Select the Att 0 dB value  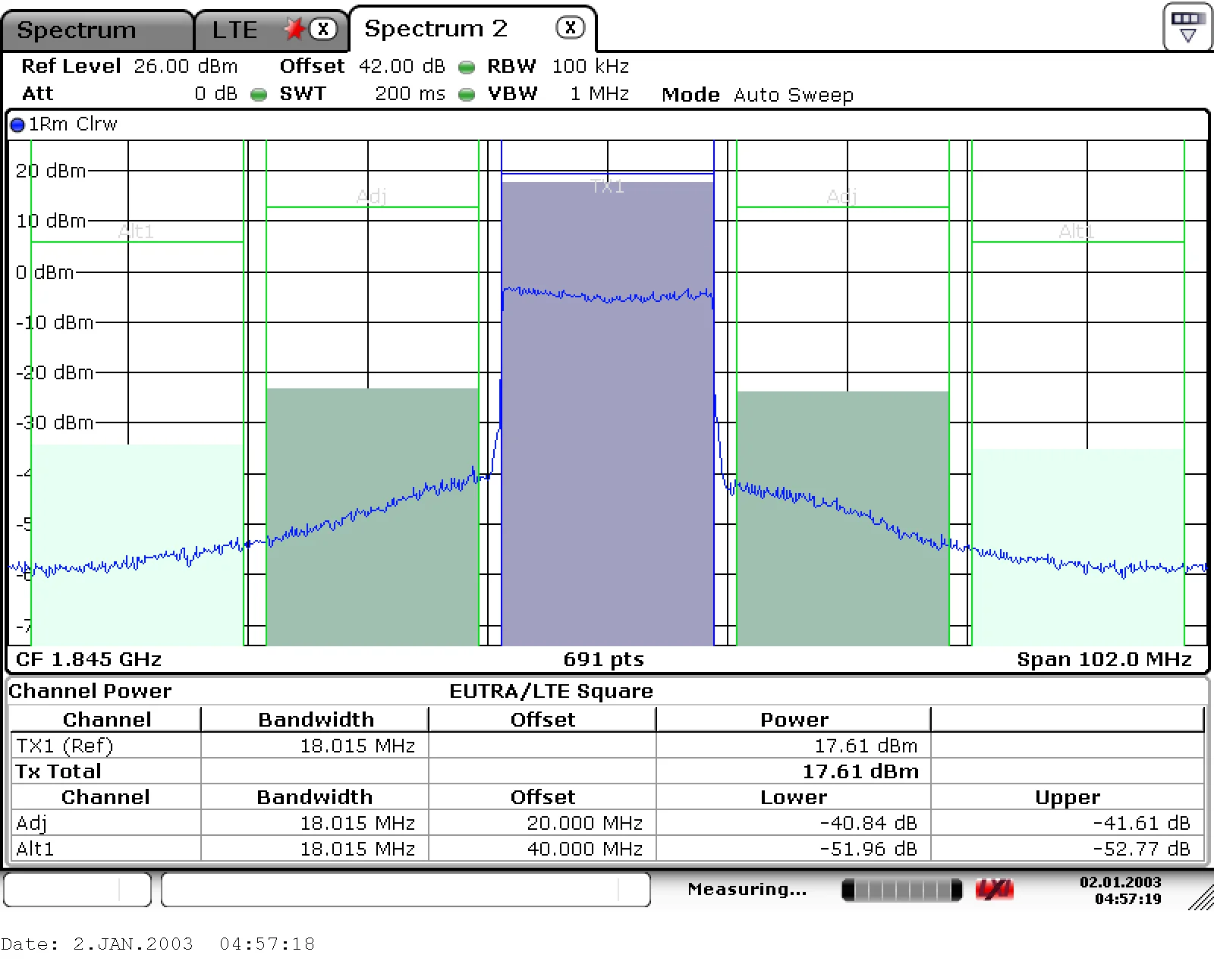[x=216, y=94]
